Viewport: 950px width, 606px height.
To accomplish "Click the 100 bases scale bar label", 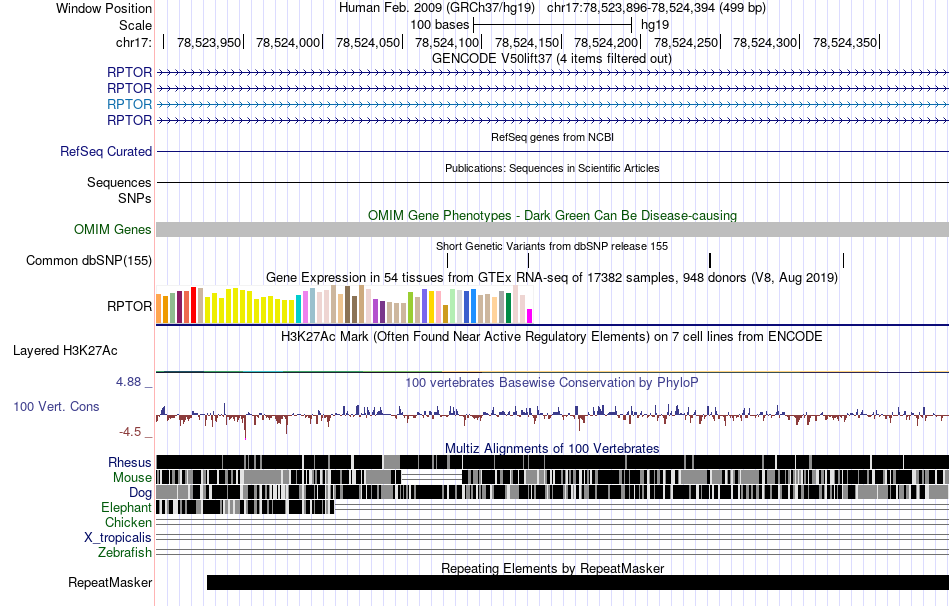I will point(440,25).
